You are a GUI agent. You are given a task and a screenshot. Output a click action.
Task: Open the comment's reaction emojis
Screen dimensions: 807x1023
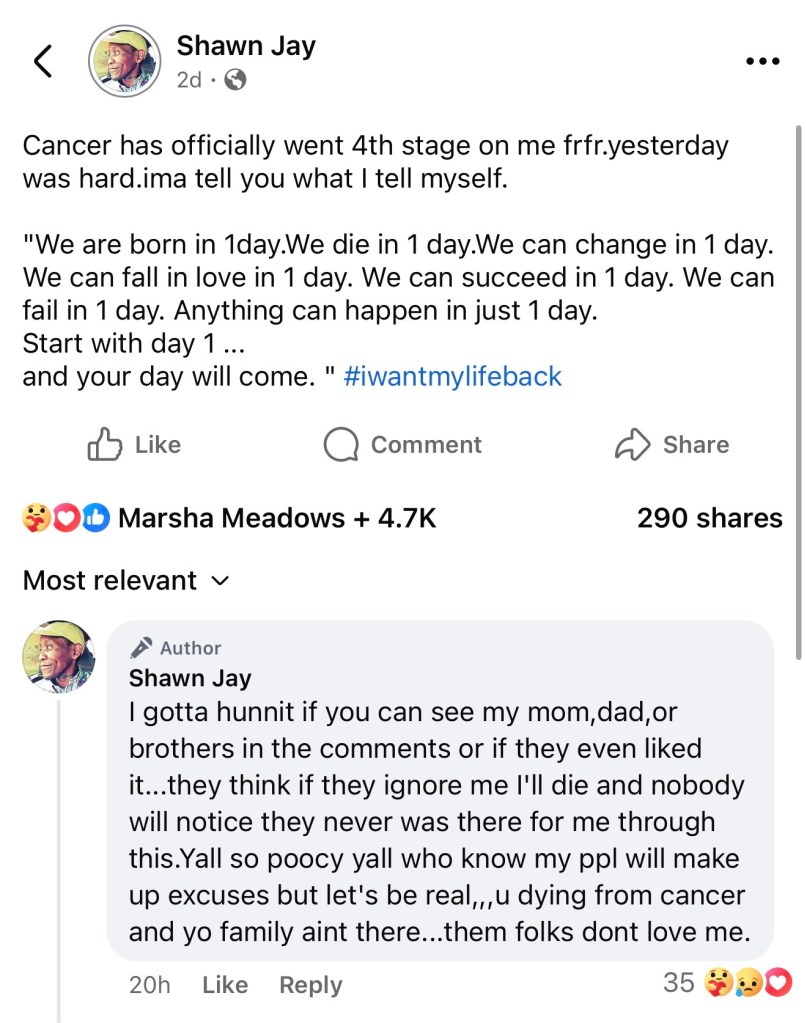coord(748,983)
